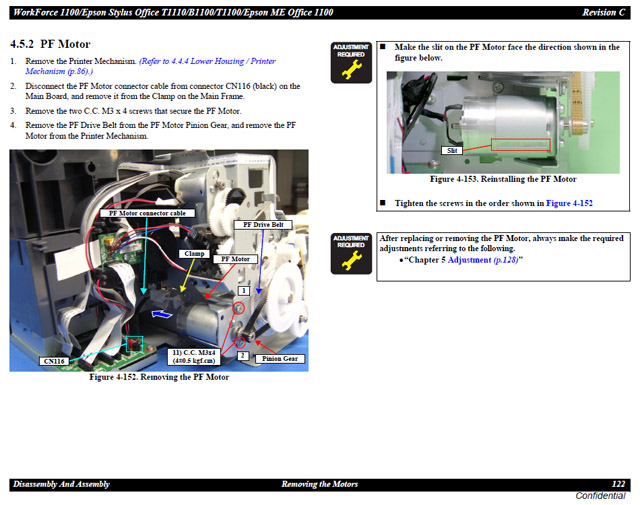Click the lower Adjustment Required wrench icon

(x=351, y=253)
